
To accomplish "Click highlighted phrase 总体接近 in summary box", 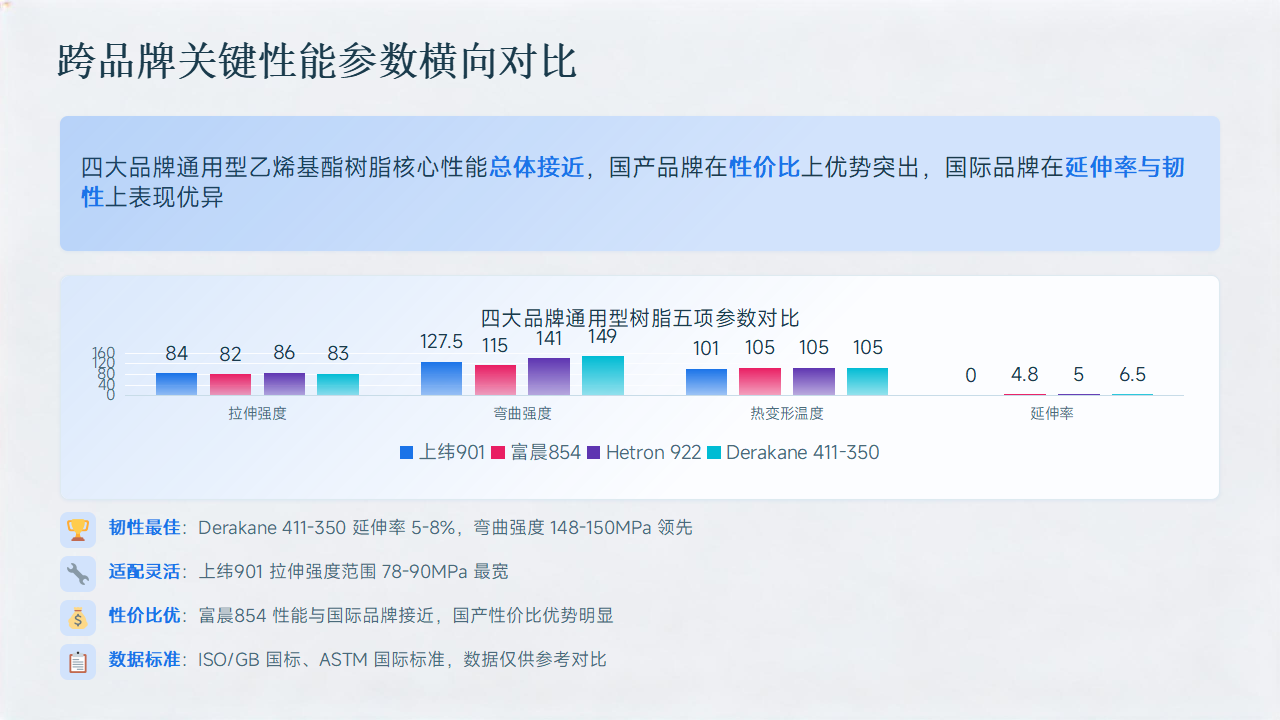I will click(x=537, y=168).
